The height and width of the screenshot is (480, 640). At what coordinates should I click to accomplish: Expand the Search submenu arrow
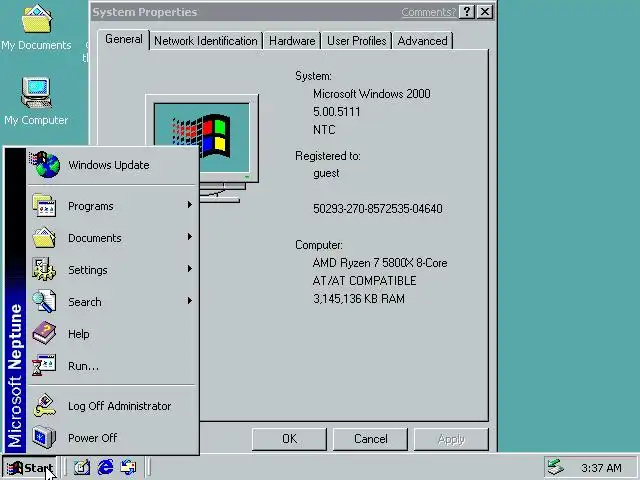[189, 300]
